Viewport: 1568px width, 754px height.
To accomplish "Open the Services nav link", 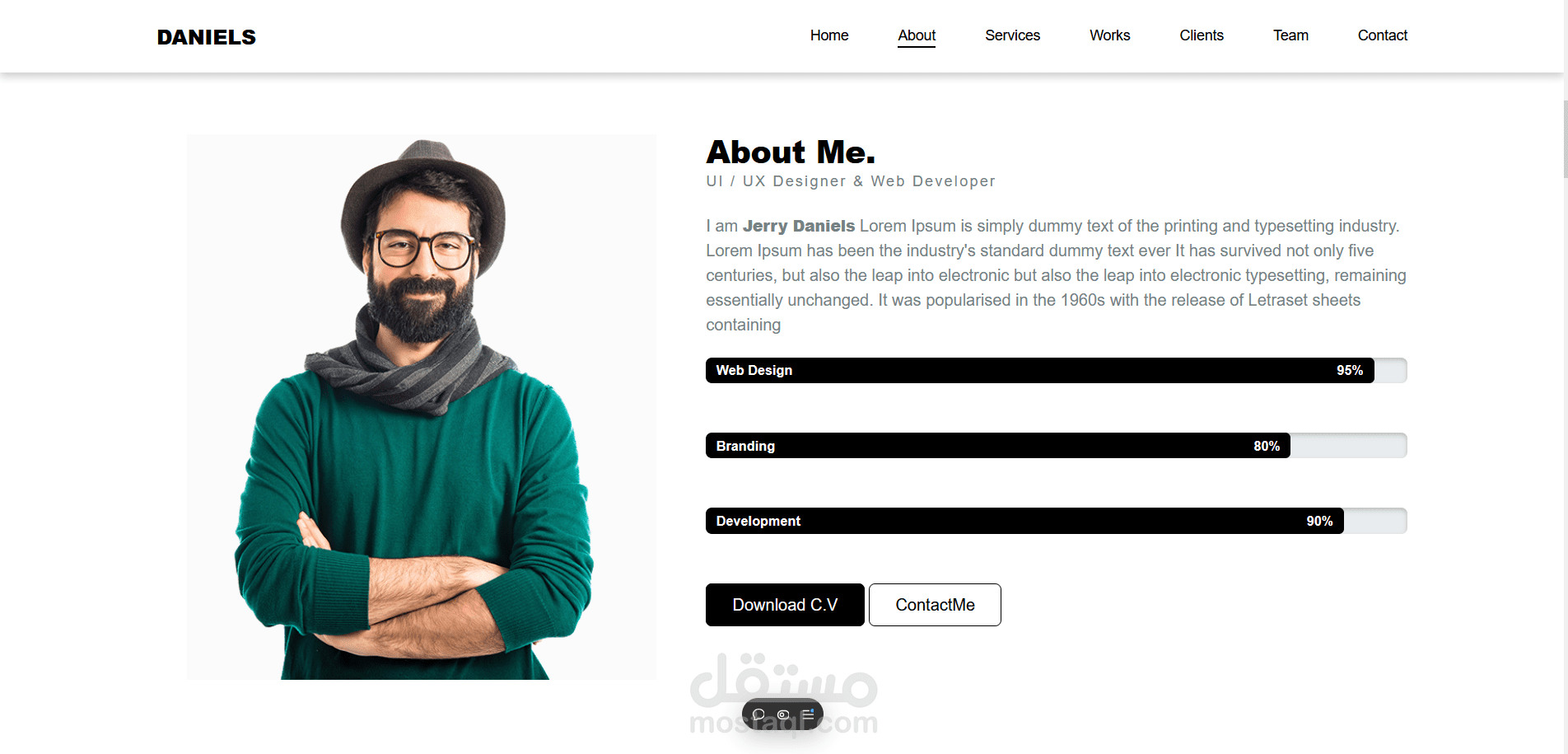I will [1013, 35].
